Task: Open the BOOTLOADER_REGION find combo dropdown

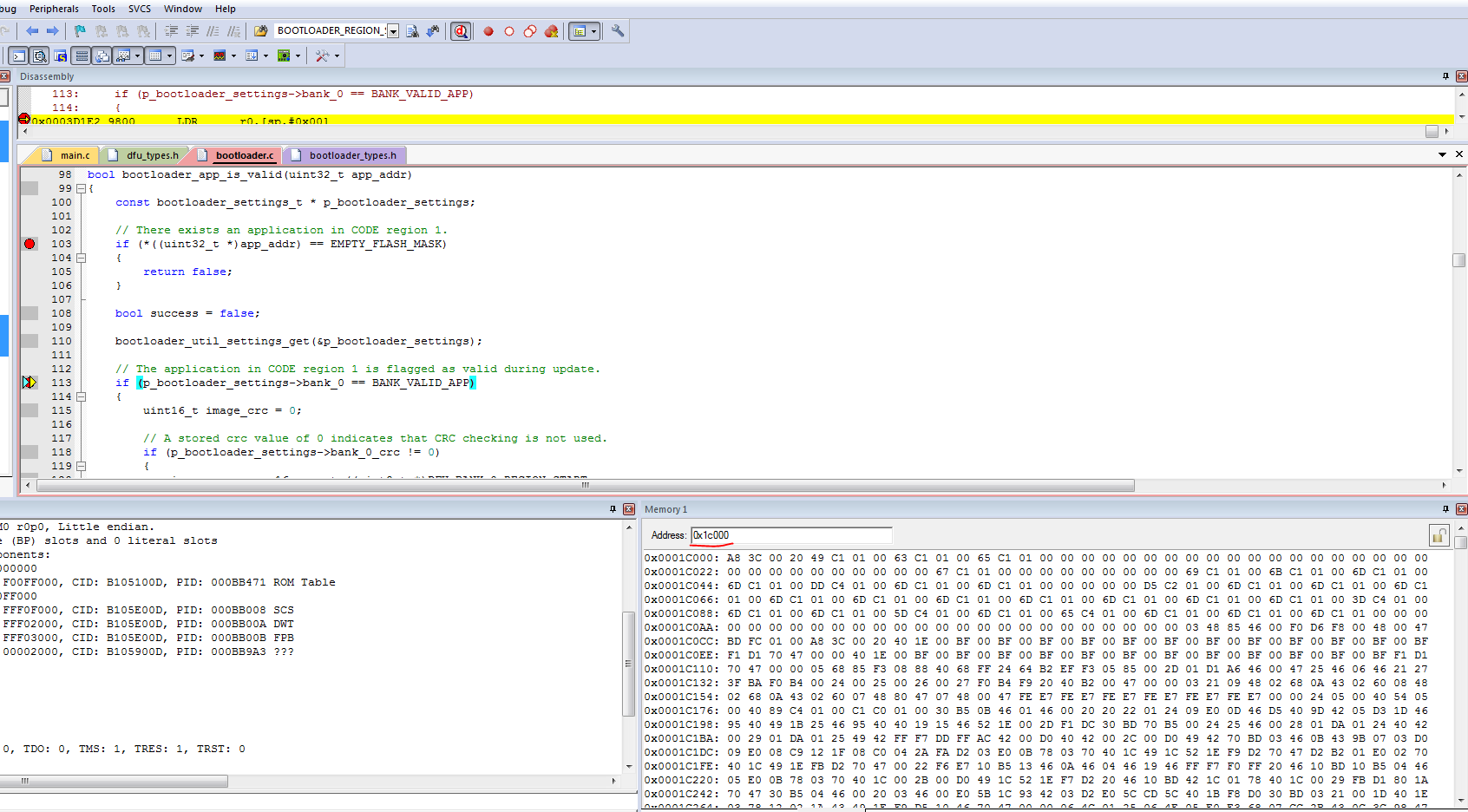Action: click(x=393, y=31)
